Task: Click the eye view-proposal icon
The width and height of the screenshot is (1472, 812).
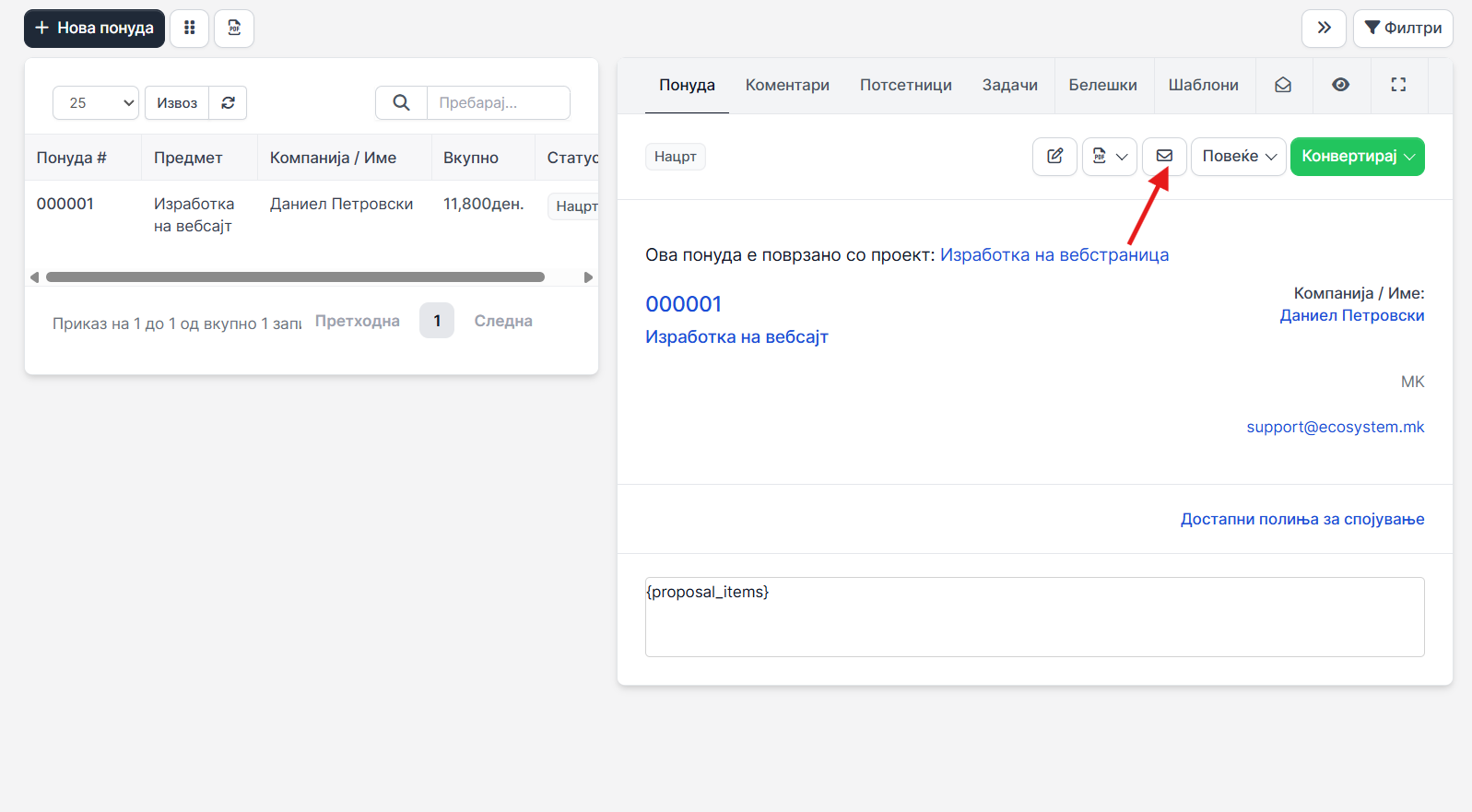Action: tap(1340, 85)
